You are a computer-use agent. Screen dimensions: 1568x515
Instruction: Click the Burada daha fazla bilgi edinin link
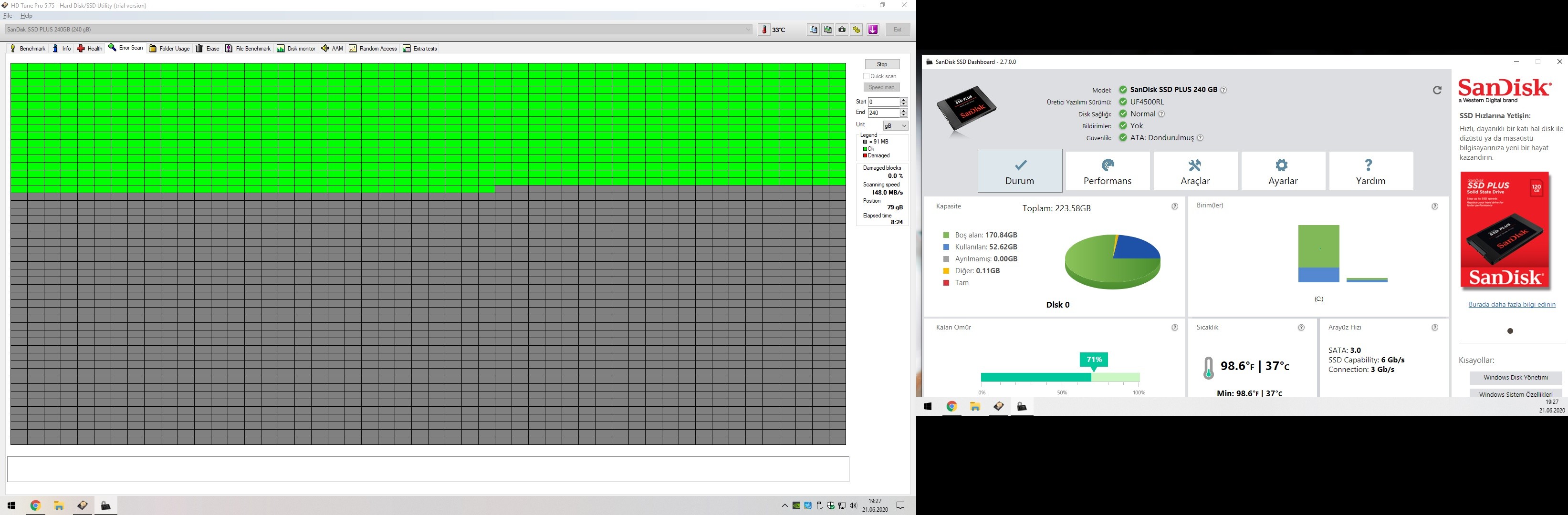point(1511,305)
